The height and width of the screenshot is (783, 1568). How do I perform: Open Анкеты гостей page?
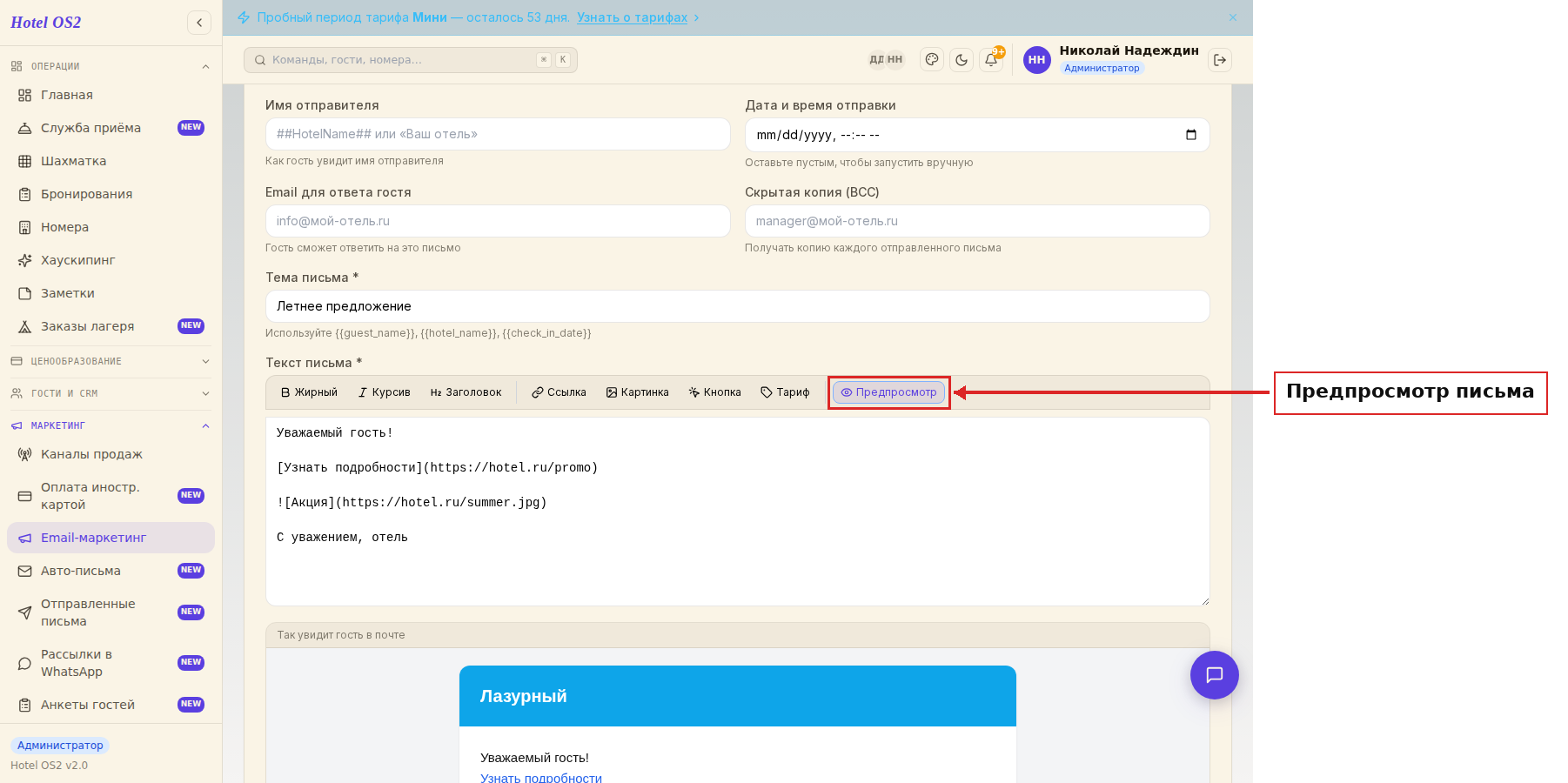pyautogui.click(x=111, y=705)
